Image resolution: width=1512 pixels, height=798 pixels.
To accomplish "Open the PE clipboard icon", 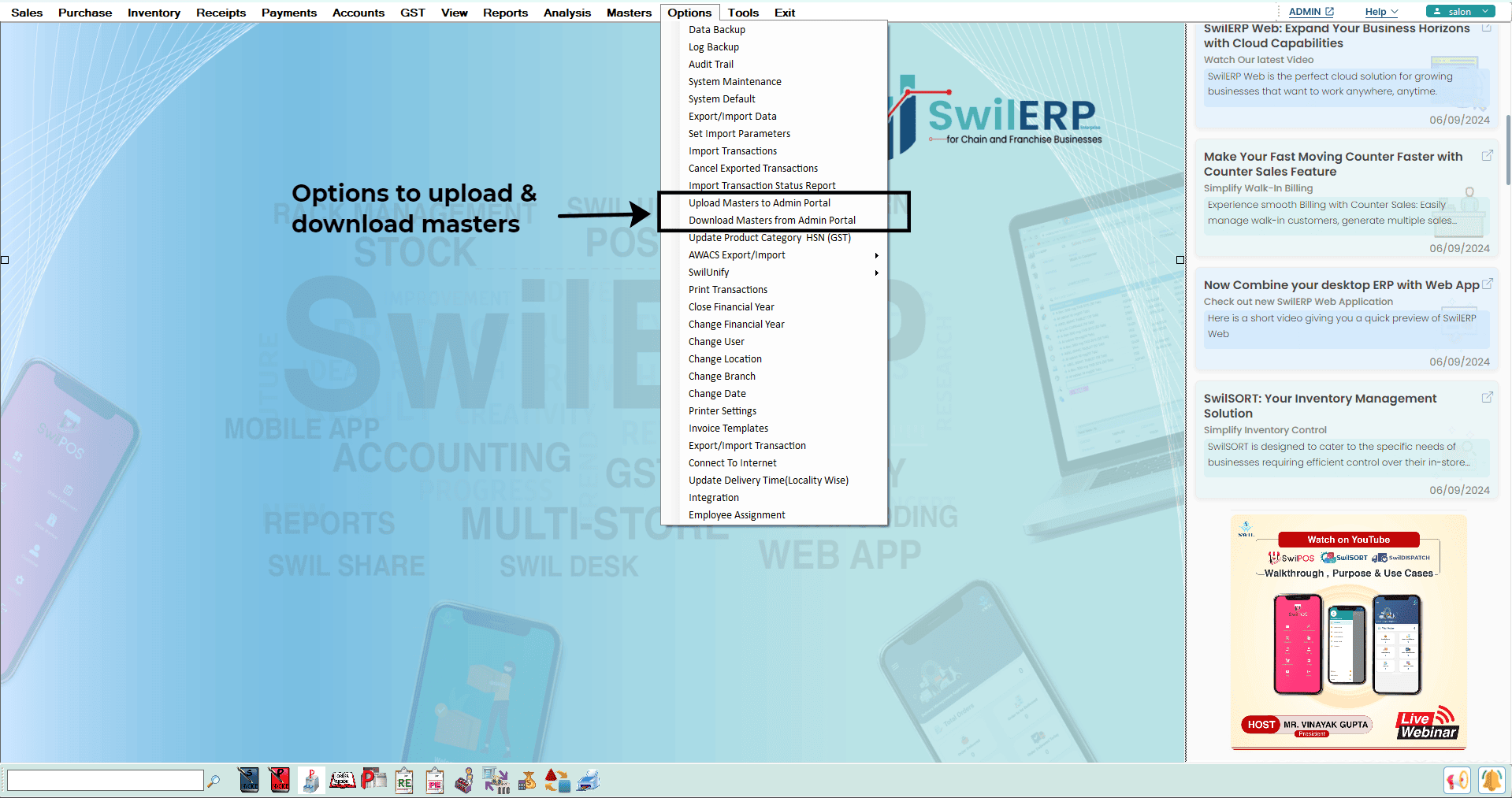I will (435, 780).
